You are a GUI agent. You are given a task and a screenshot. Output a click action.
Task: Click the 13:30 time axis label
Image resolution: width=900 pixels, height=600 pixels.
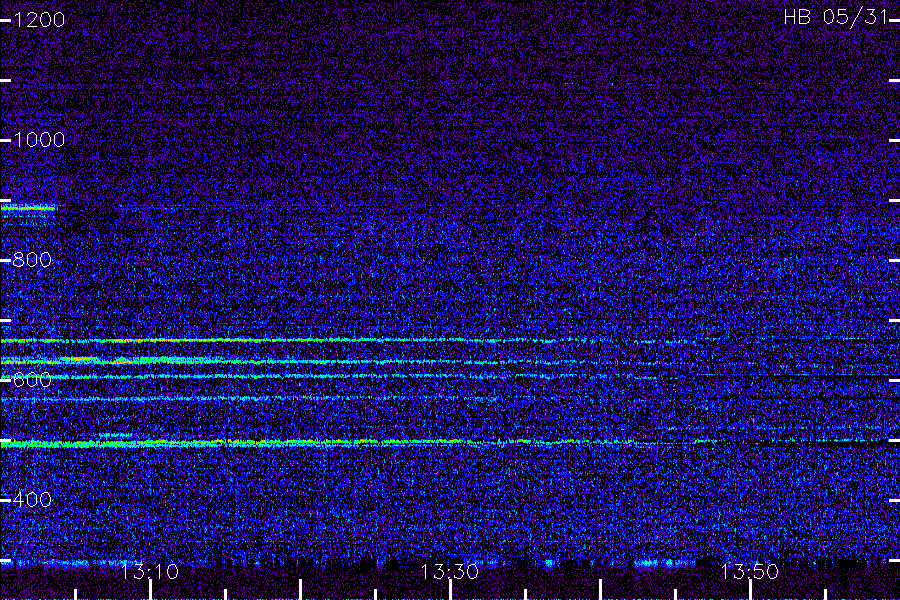[449, 572]
